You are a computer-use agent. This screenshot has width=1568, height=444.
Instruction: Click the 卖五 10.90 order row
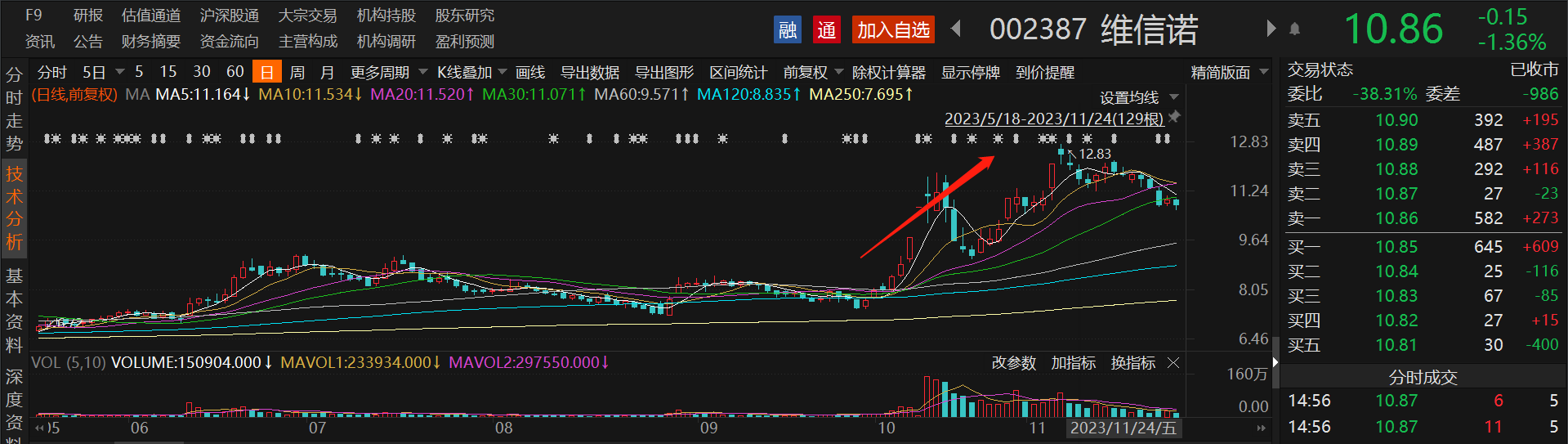click(x=1423, y=120)
